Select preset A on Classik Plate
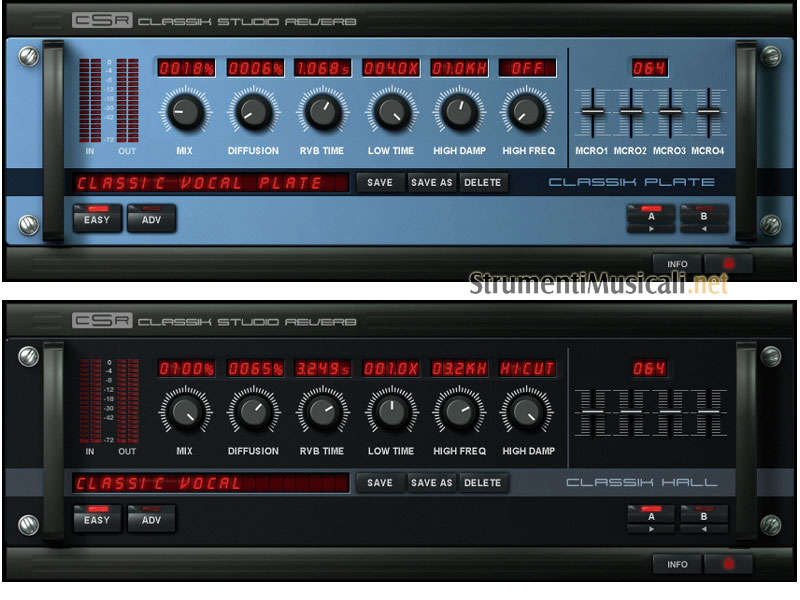 click(x=651, y=218)
